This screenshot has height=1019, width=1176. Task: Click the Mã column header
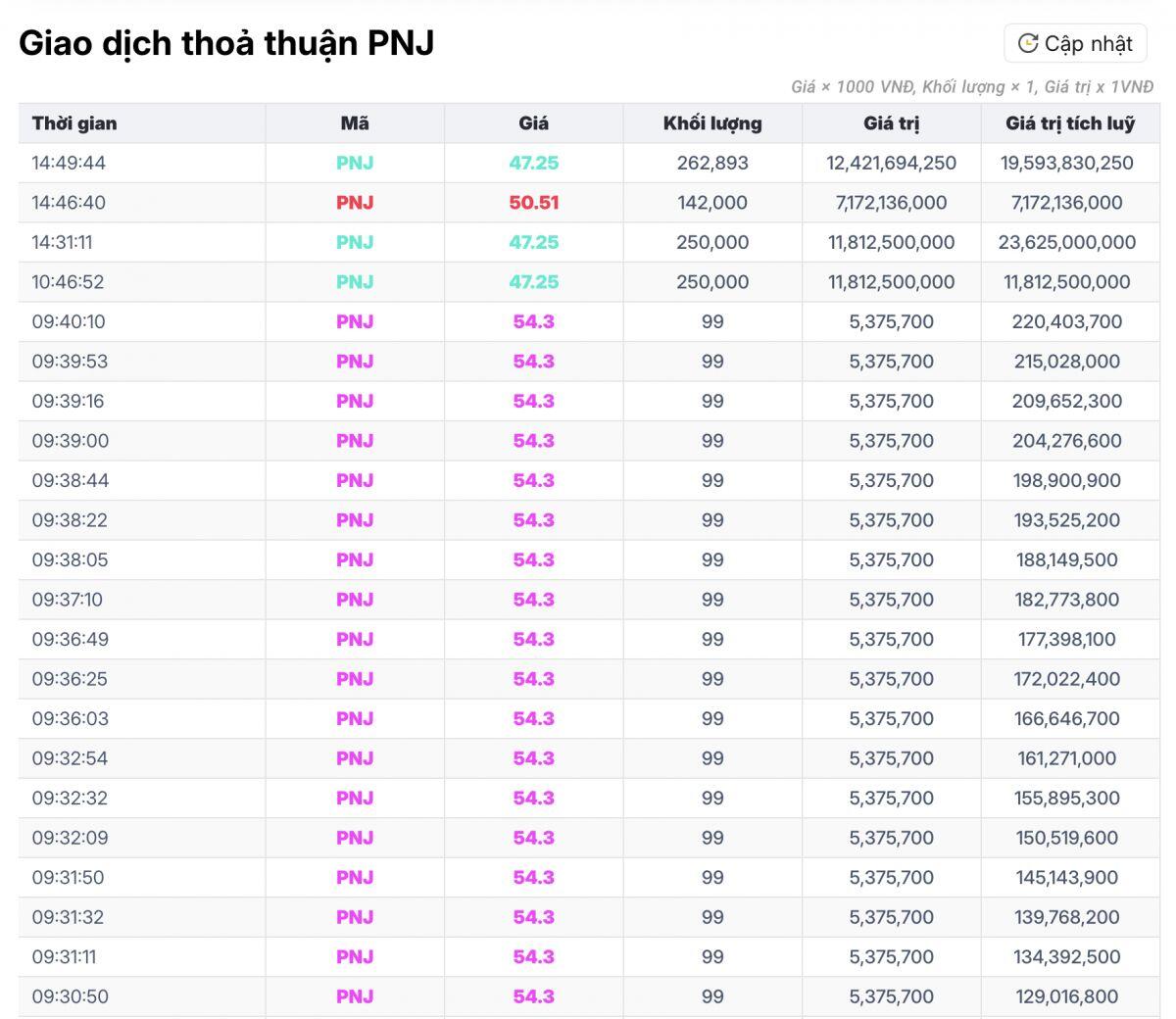click(x=355, y=123)
